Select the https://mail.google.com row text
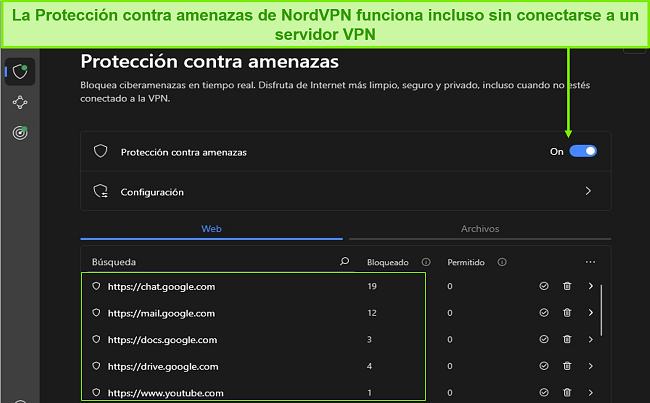This screenshot has height=403, width=650. (x=161, y=313)
